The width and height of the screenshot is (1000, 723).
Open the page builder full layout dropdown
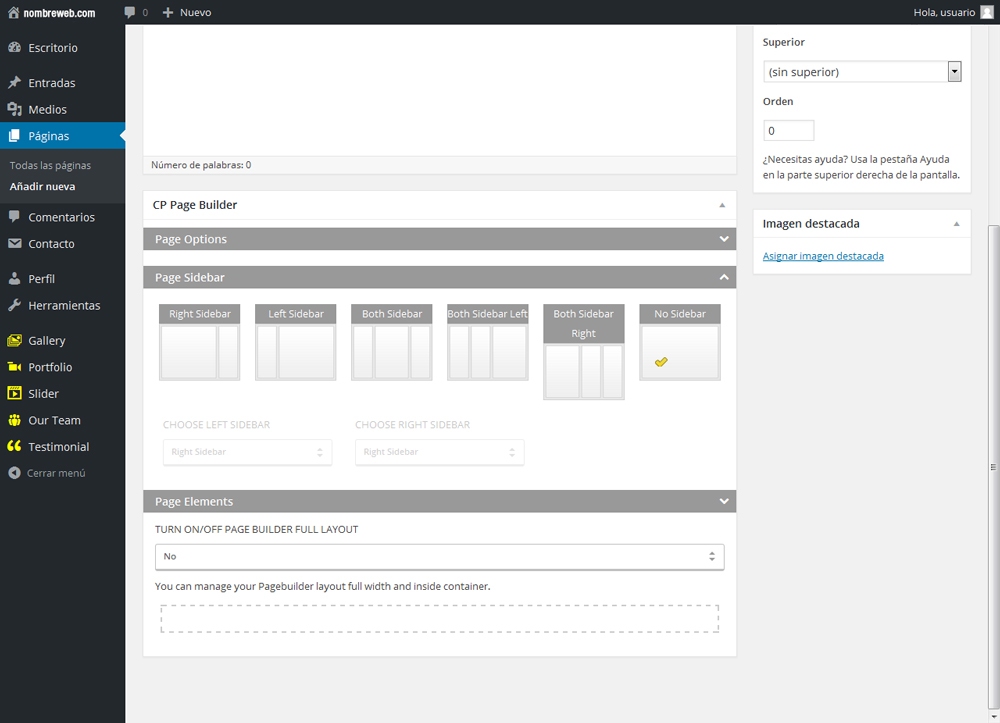click(x=439, y=556)
